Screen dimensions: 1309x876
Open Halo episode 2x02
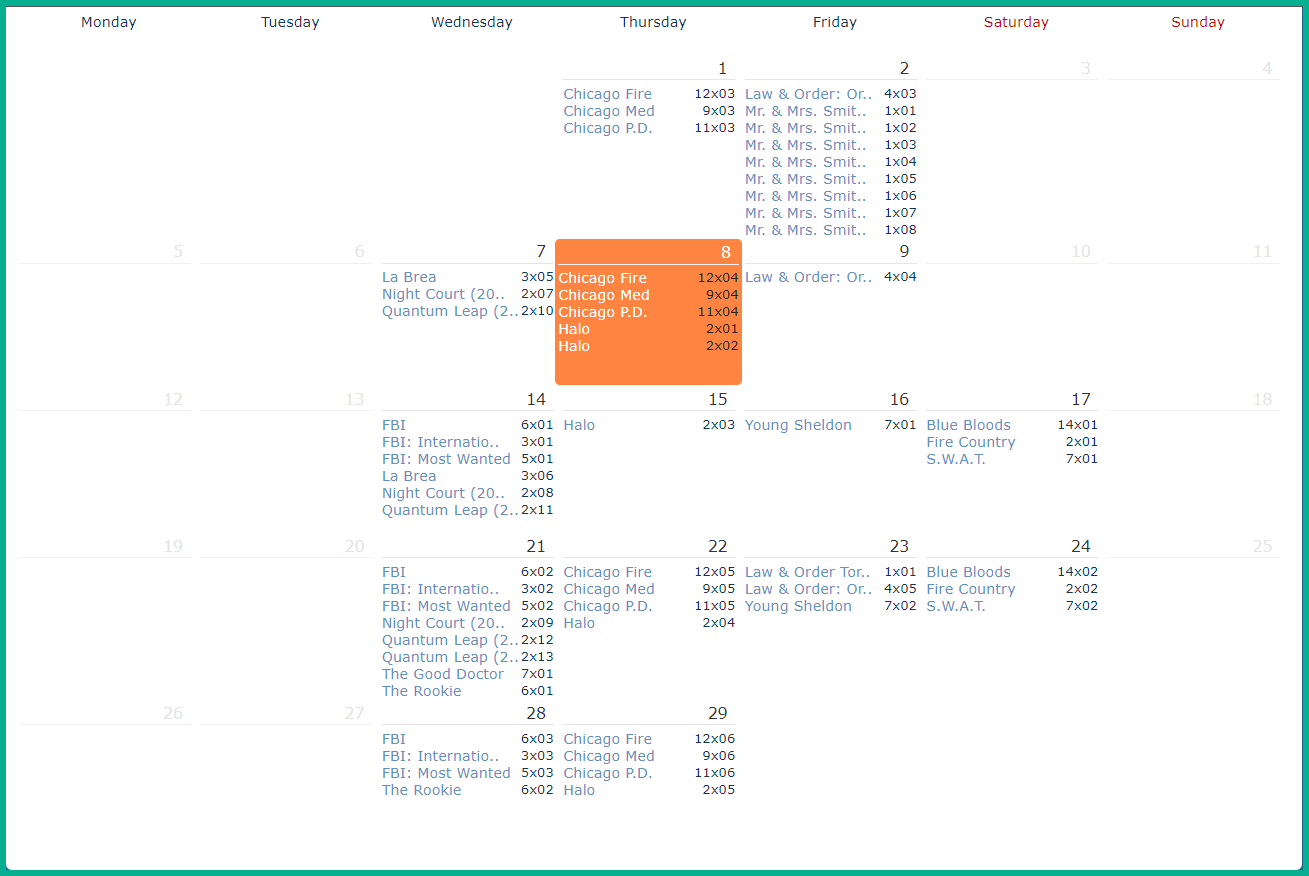(574, 346)
